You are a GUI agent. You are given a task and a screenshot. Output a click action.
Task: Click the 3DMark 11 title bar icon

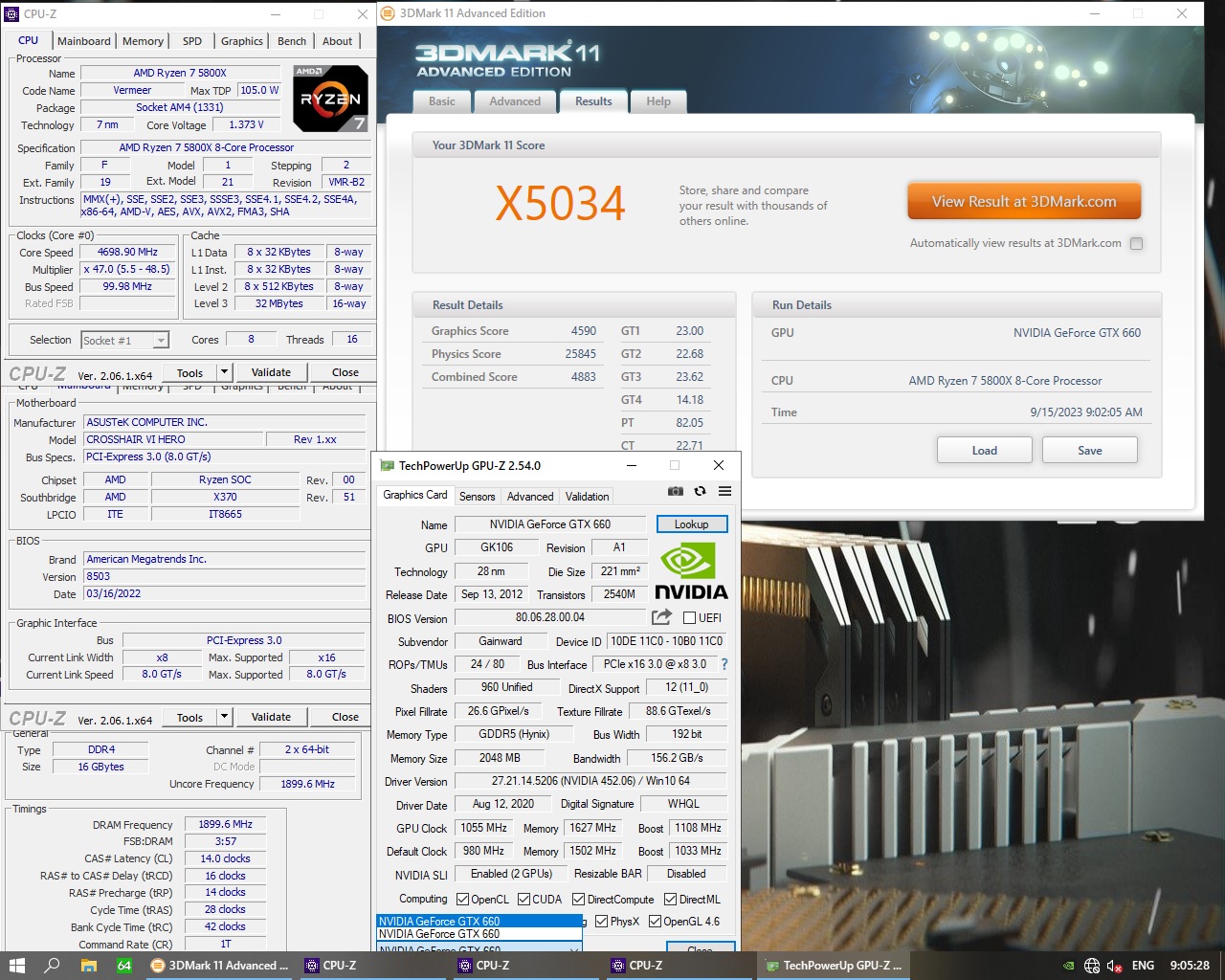click(x=388, y=13)
